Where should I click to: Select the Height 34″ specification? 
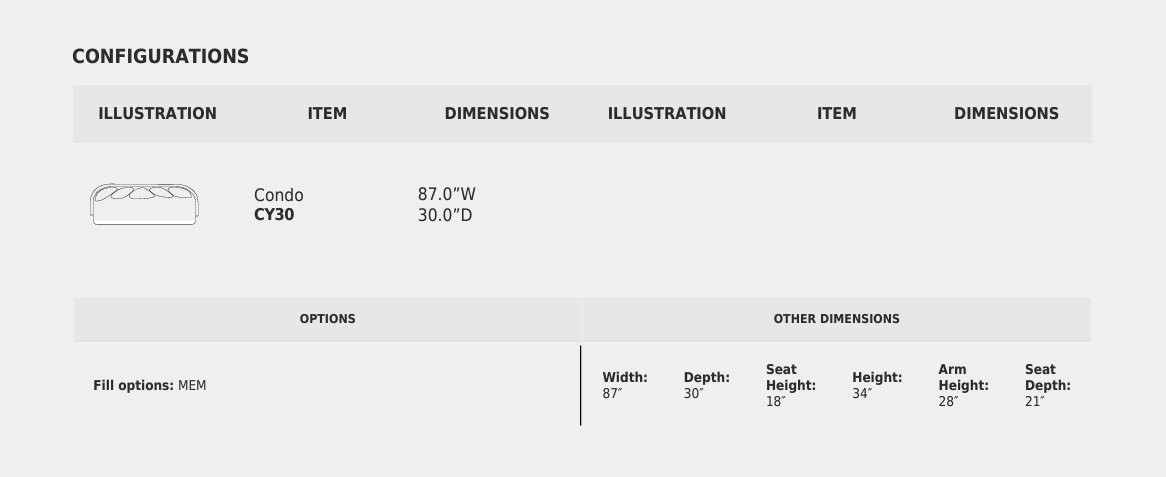point(877,385)
